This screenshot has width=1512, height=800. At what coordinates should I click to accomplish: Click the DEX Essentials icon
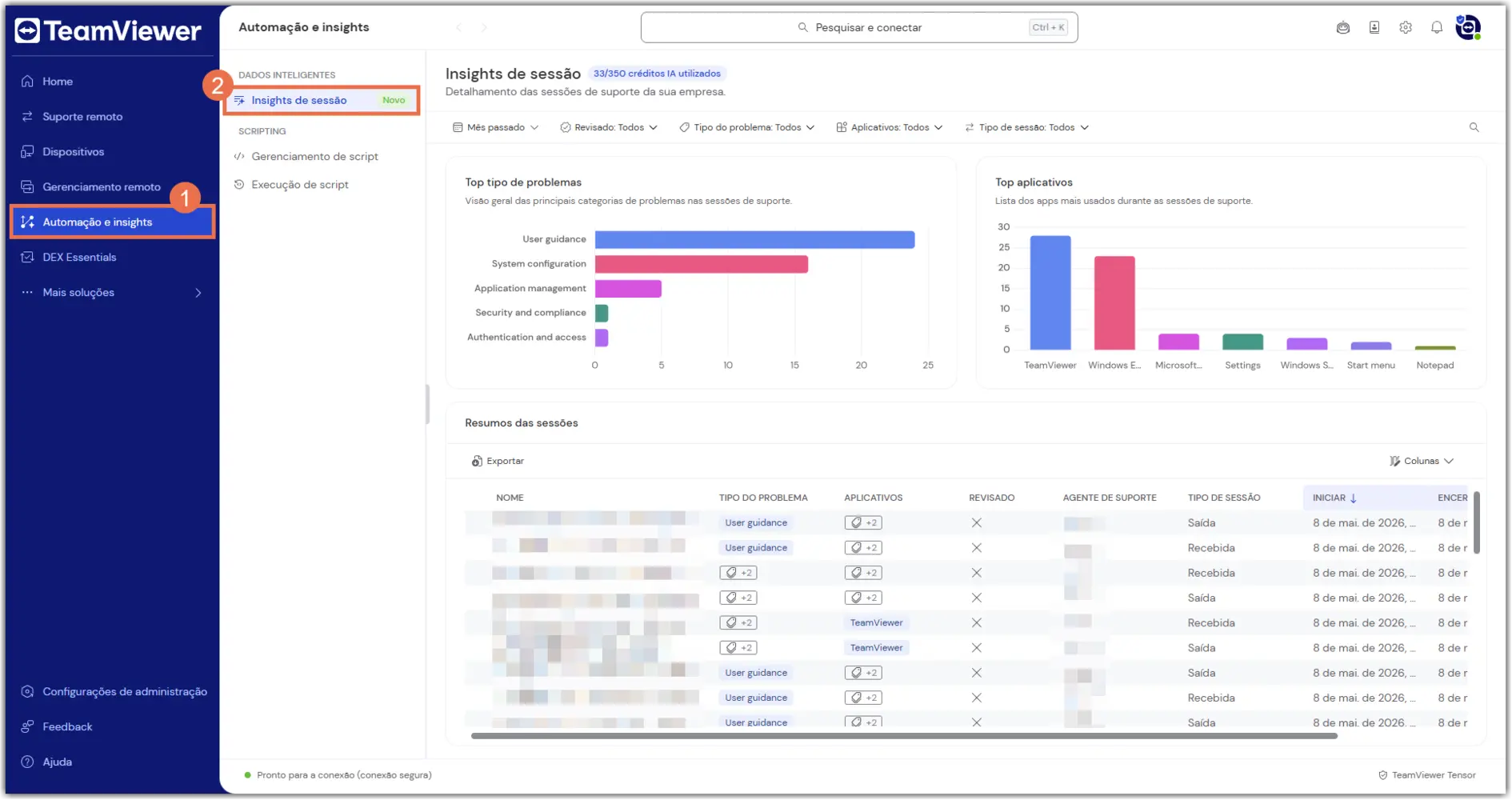(27, 257)
